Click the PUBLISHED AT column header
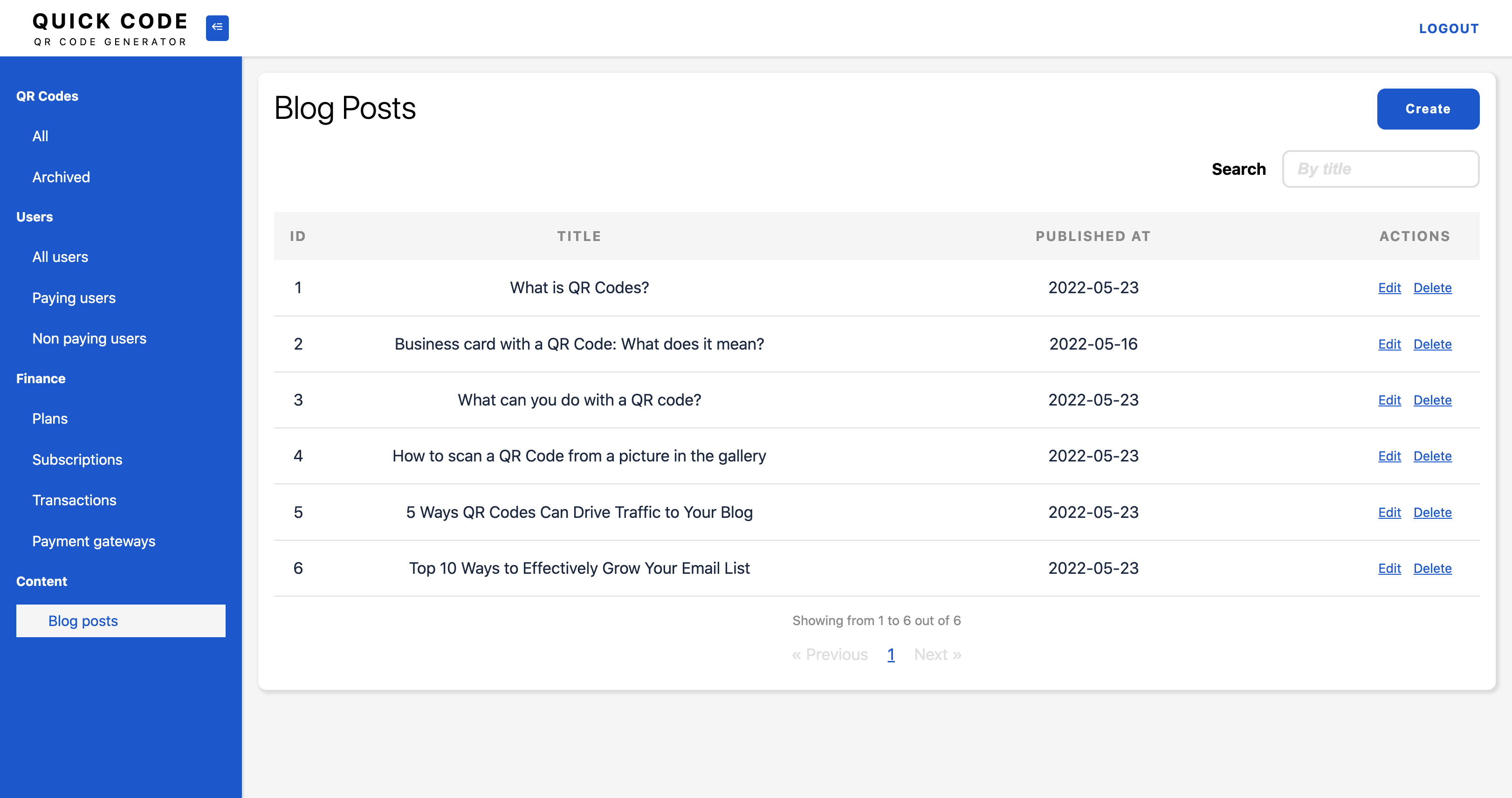Image resolution: width=1512 pixels, height=798 pixels. point(1093,236)
